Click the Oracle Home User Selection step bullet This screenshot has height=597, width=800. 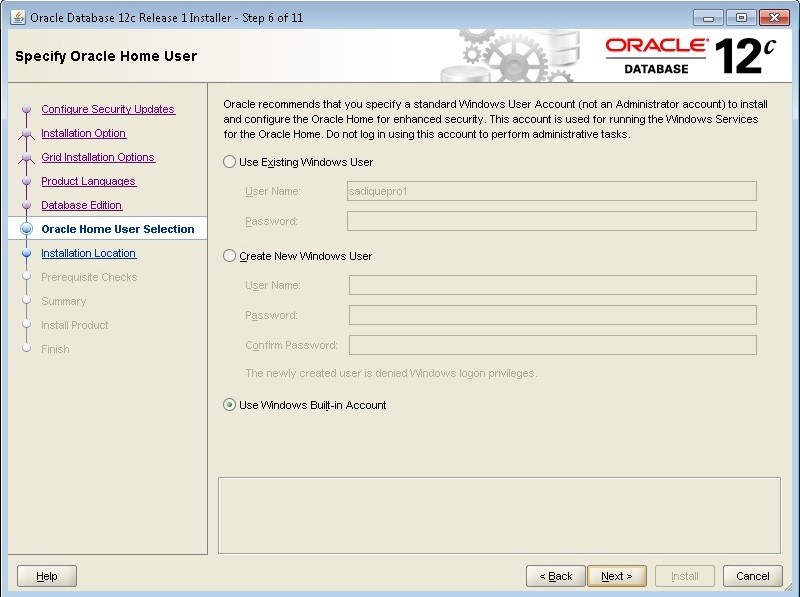(27, 229)
